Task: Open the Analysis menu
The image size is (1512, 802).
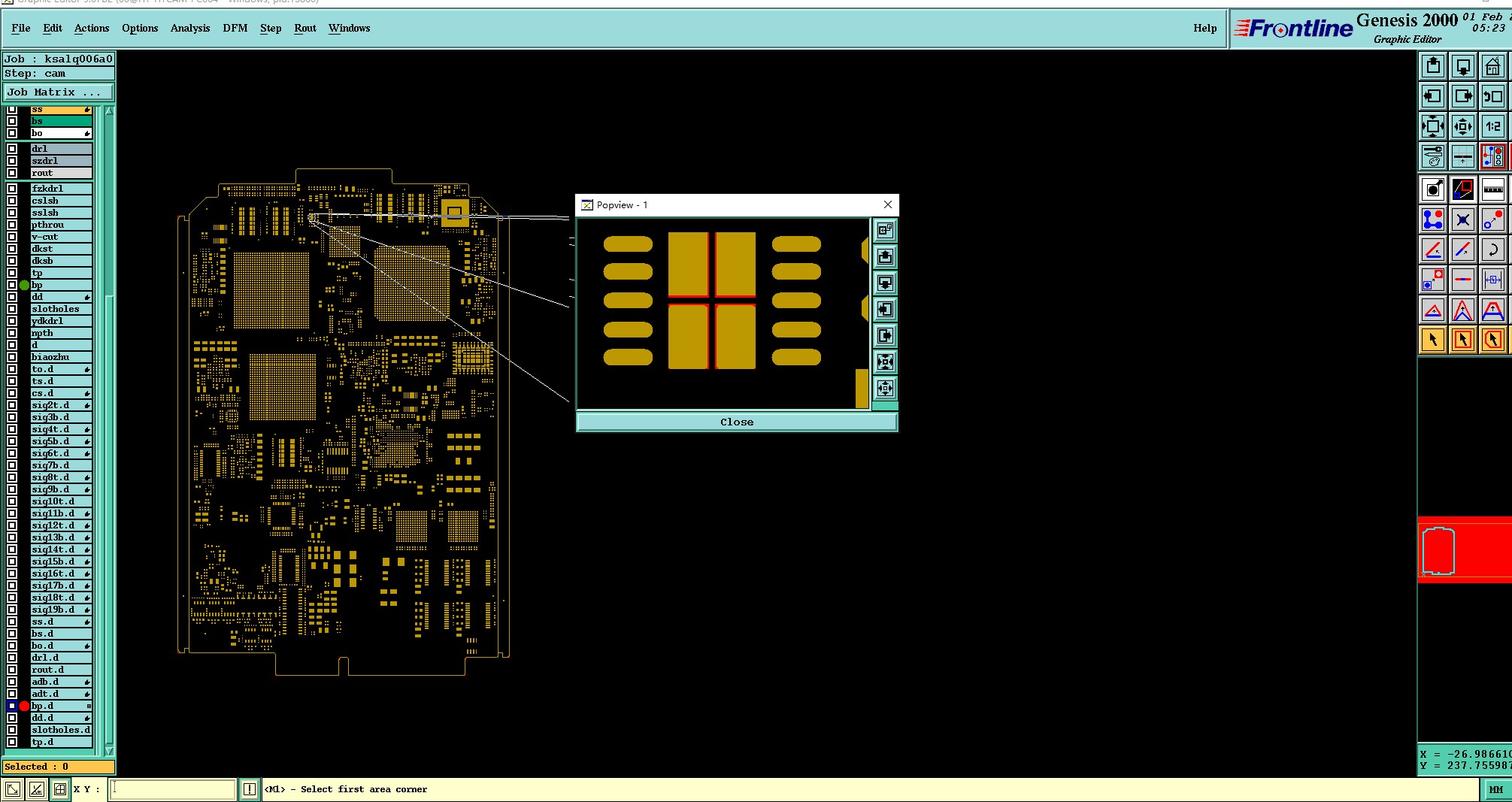Action: click(190, 28)
